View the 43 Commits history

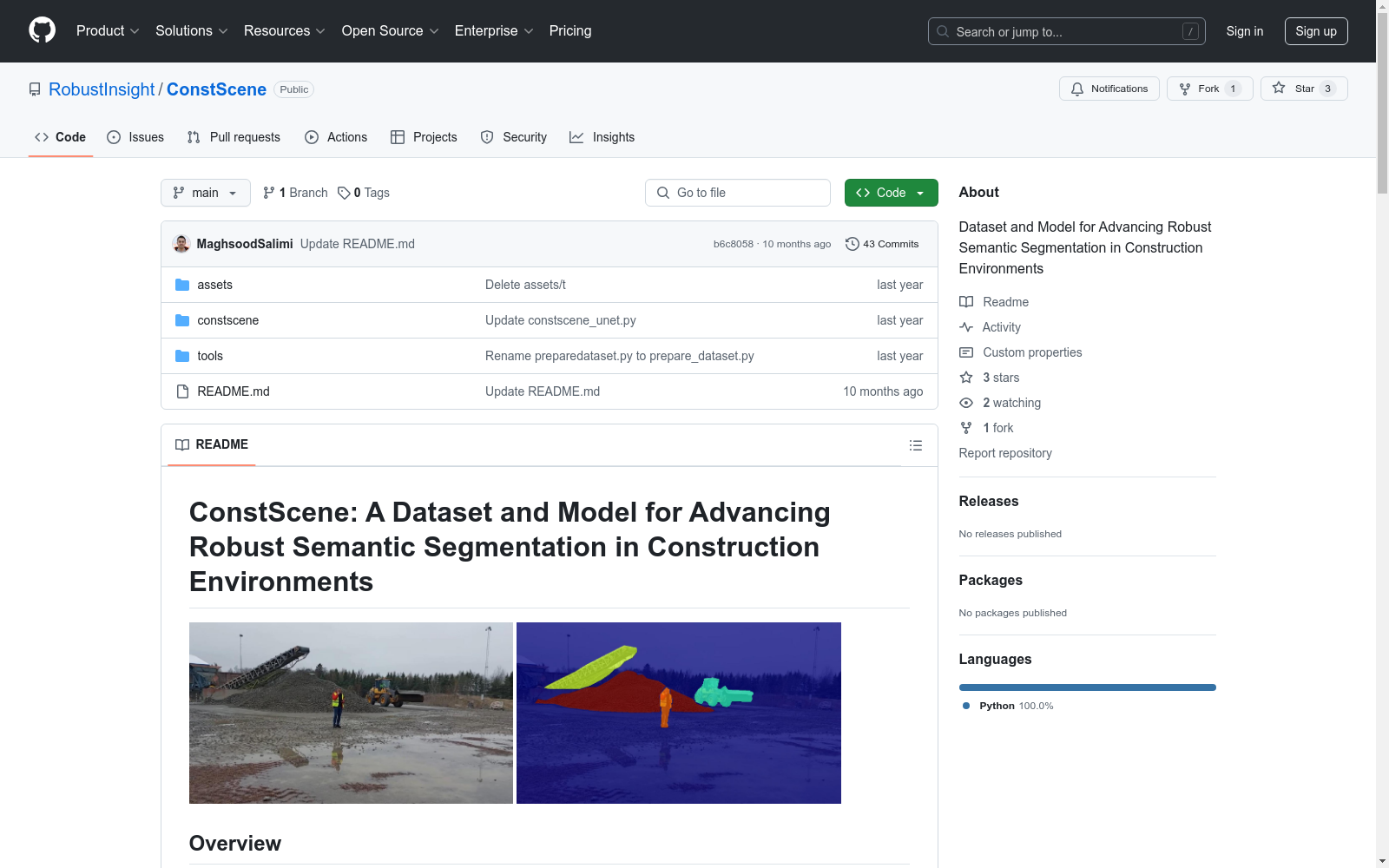882,244
